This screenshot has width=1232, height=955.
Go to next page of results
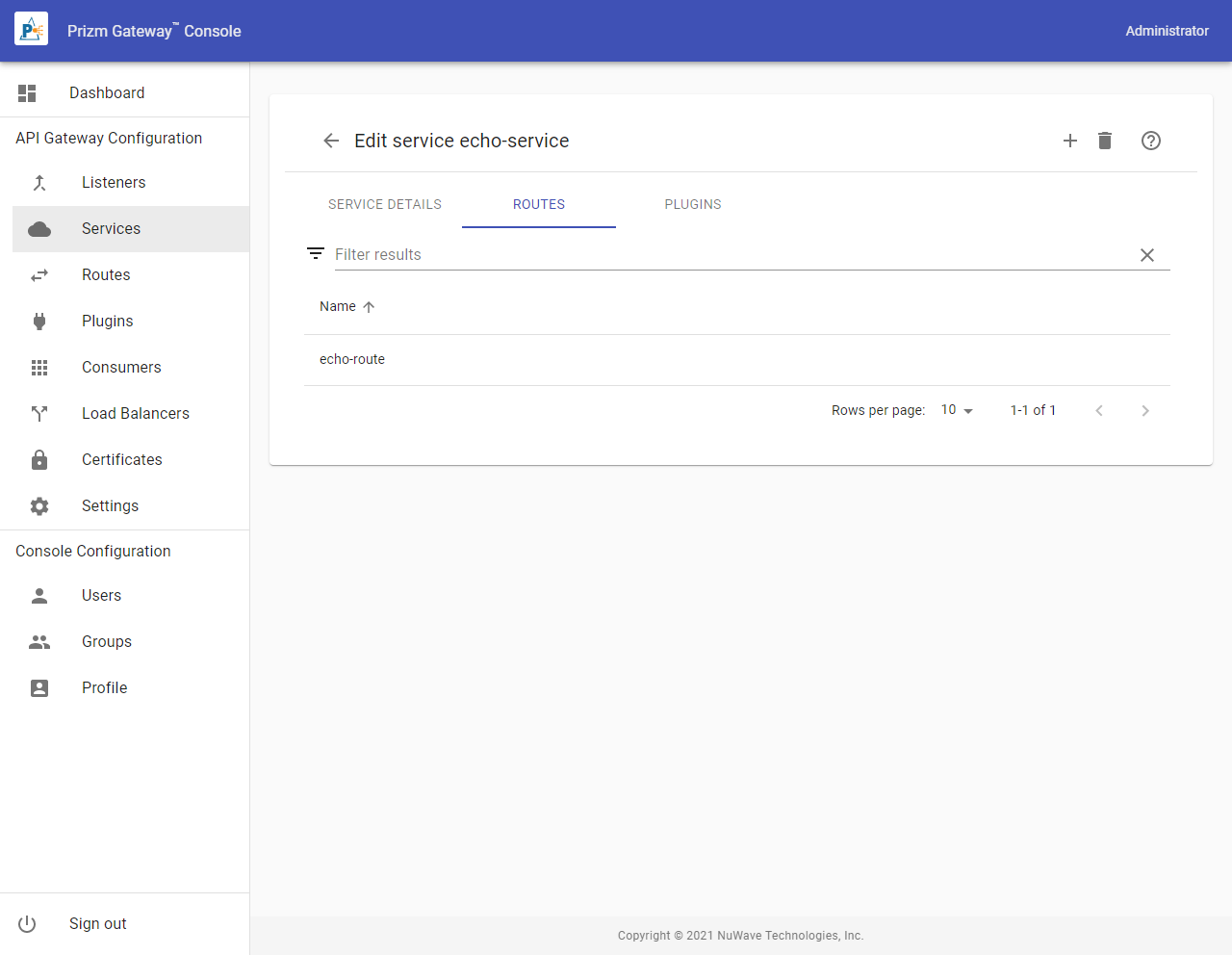(1144, 411)
